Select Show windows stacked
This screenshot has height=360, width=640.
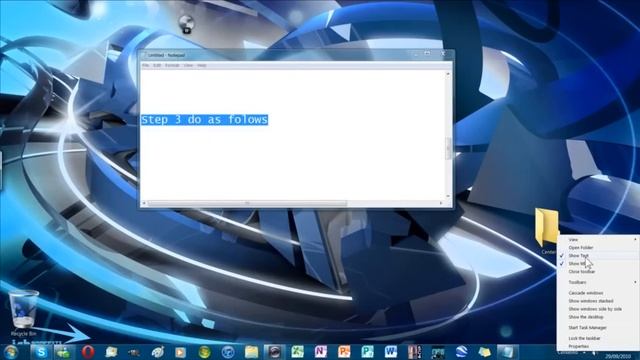pyautogui.click(x=598, y=301)
